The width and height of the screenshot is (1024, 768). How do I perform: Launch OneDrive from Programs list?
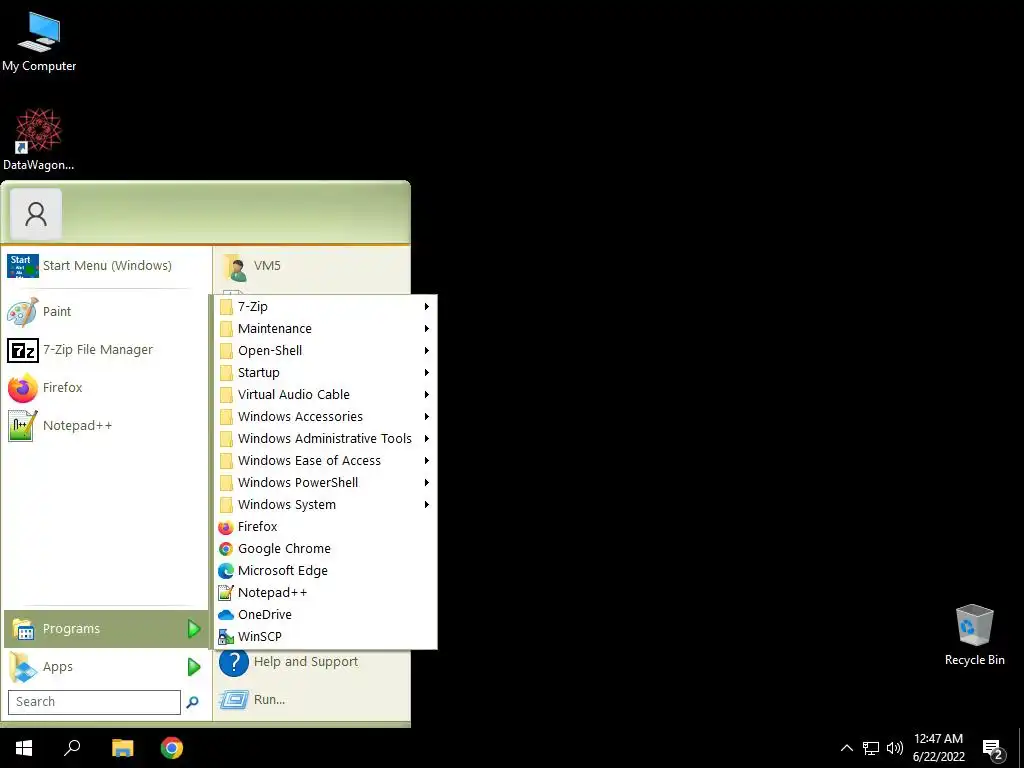(325, 615)
